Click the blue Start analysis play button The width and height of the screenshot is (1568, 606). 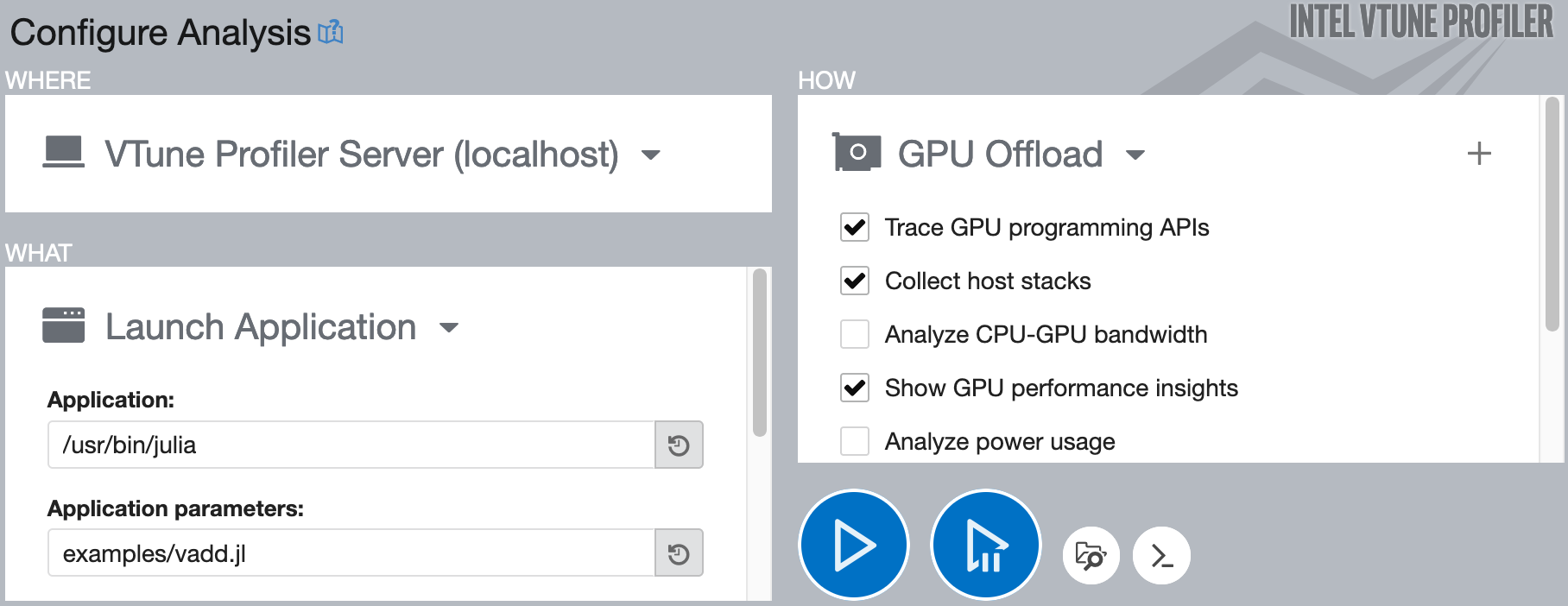click(x=854, y=545)
